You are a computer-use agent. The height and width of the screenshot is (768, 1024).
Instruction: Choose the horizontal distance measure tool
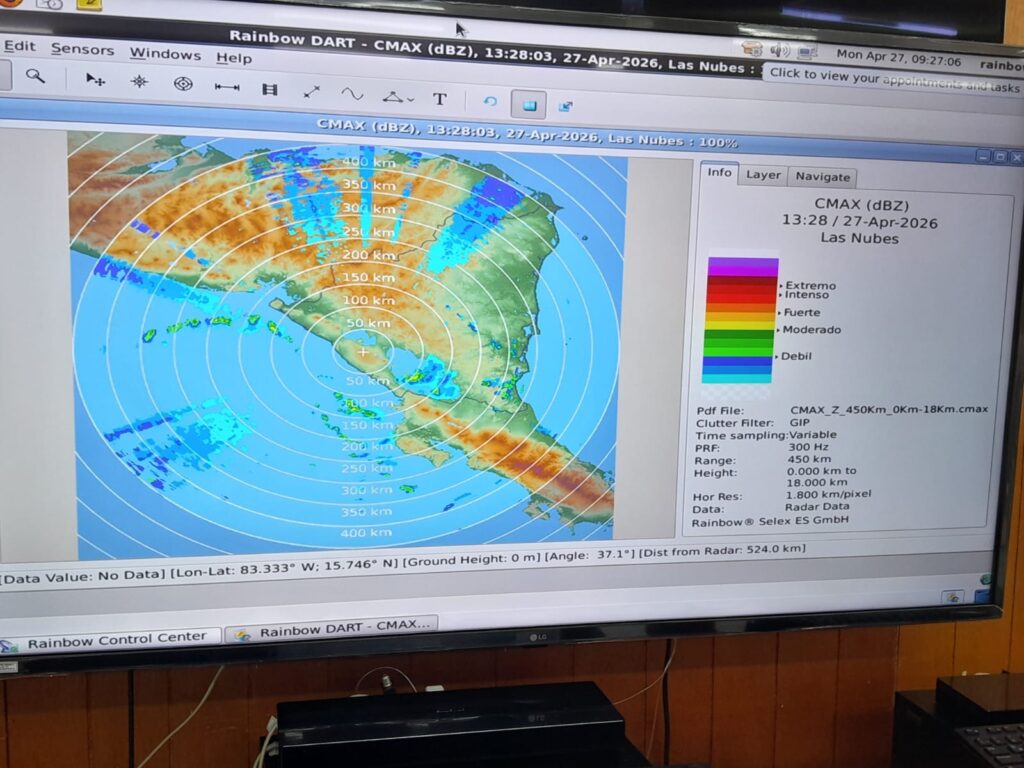(x=227, y=87)
